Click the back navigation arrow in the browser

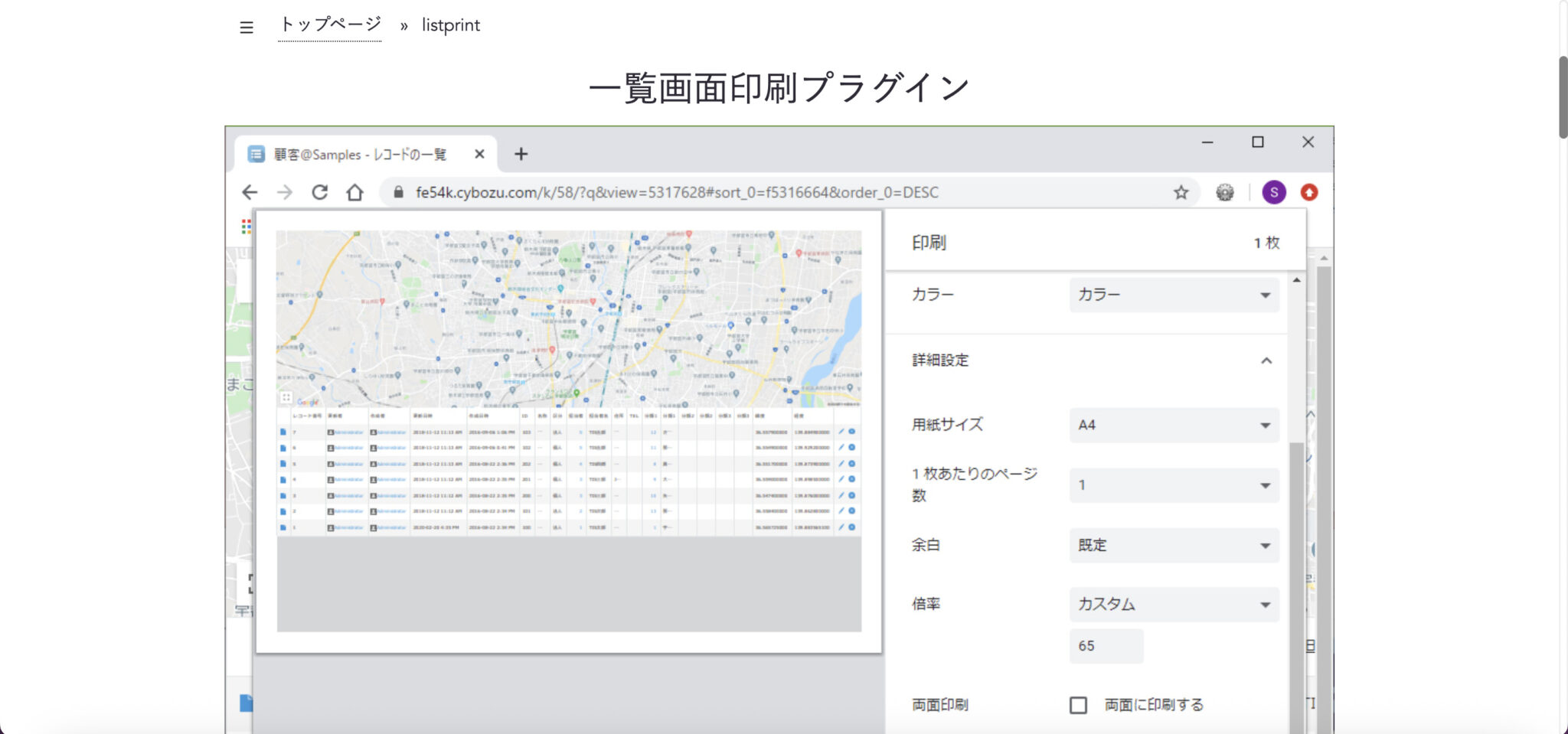(x=249, y=192)
